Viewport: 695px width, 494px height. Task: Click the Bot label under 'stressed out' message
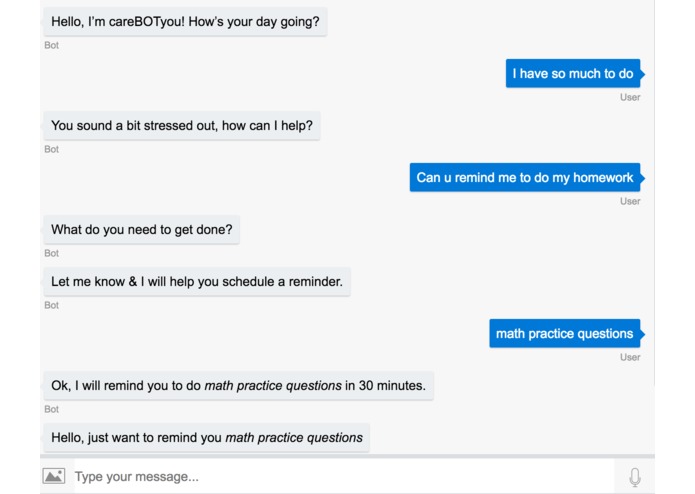coord(51,149)
